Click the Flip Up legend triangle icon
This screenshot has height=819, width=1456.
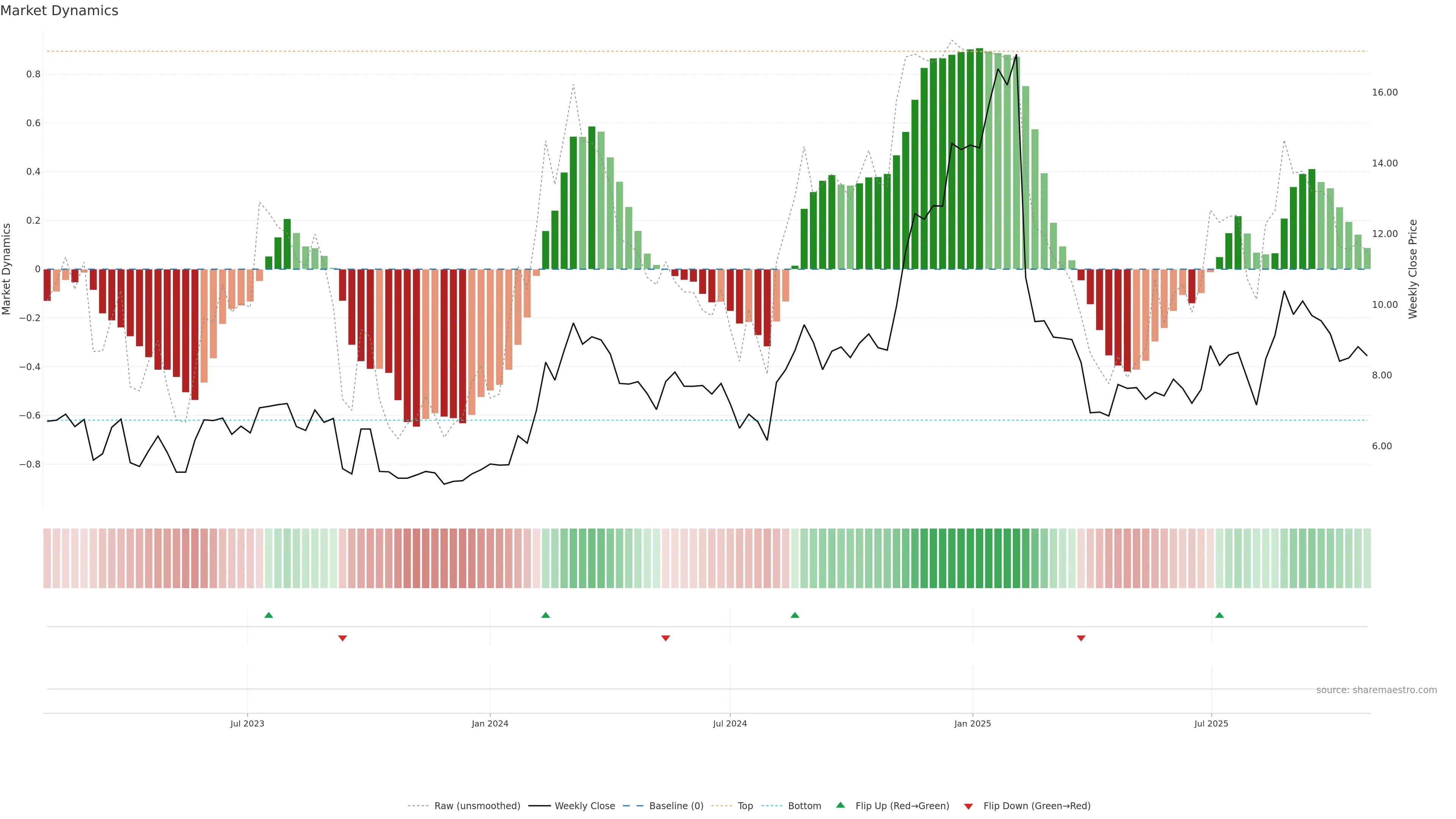tap(841, 805)
